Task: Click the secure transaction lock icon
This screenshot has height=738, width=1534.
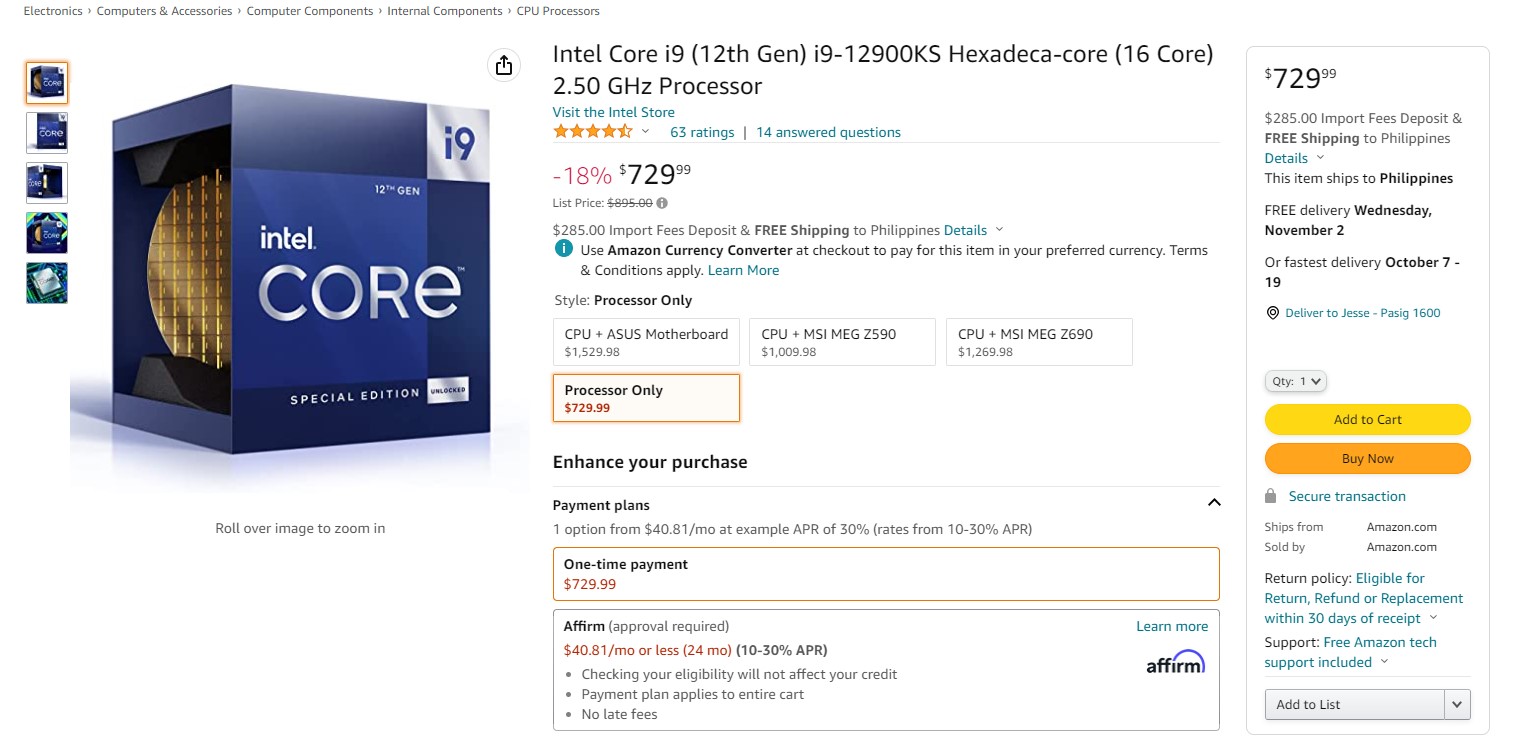Action: [x=1271, y=496]
